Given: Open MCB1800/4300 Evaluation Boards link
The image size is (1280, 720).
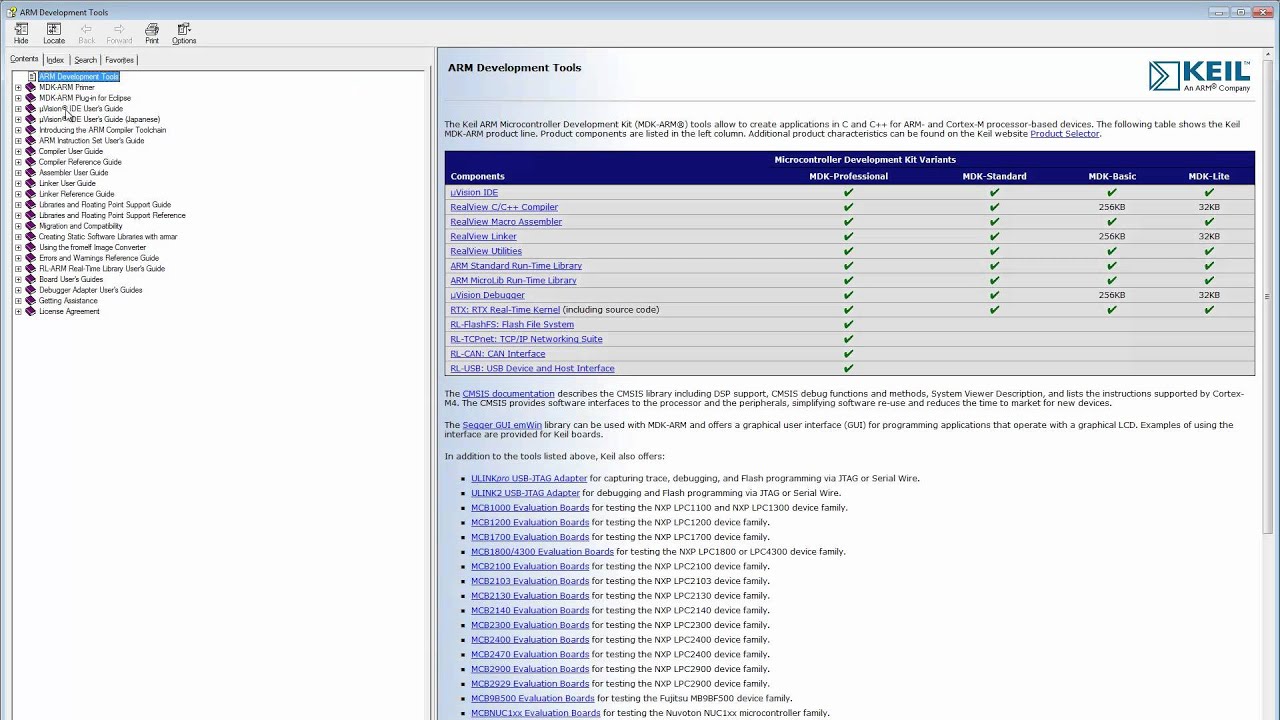Looking at the screenshot, I should click(x=542, y=552).
